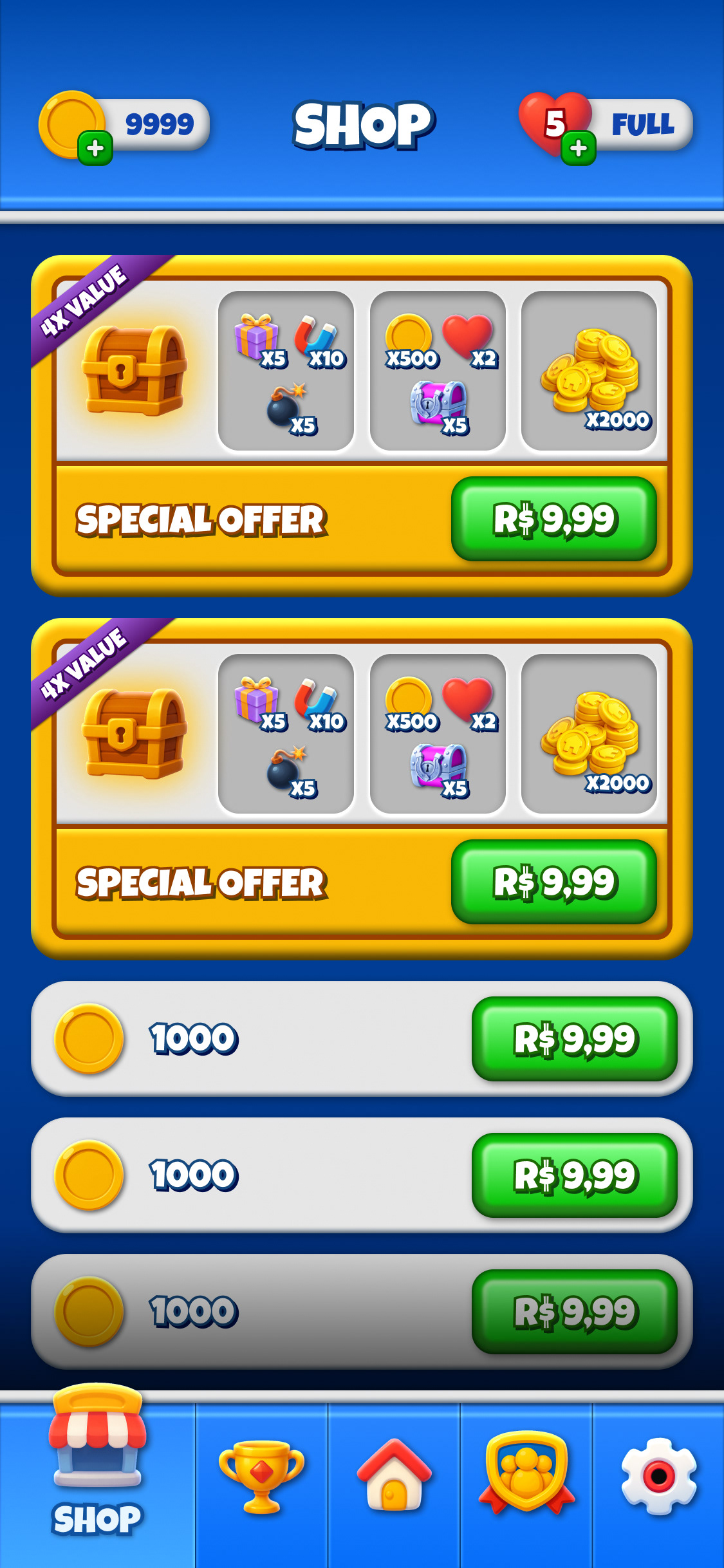
Task: Open settings gear in bottom bar
Action: pyautogui.click(x=659, y=1475)
